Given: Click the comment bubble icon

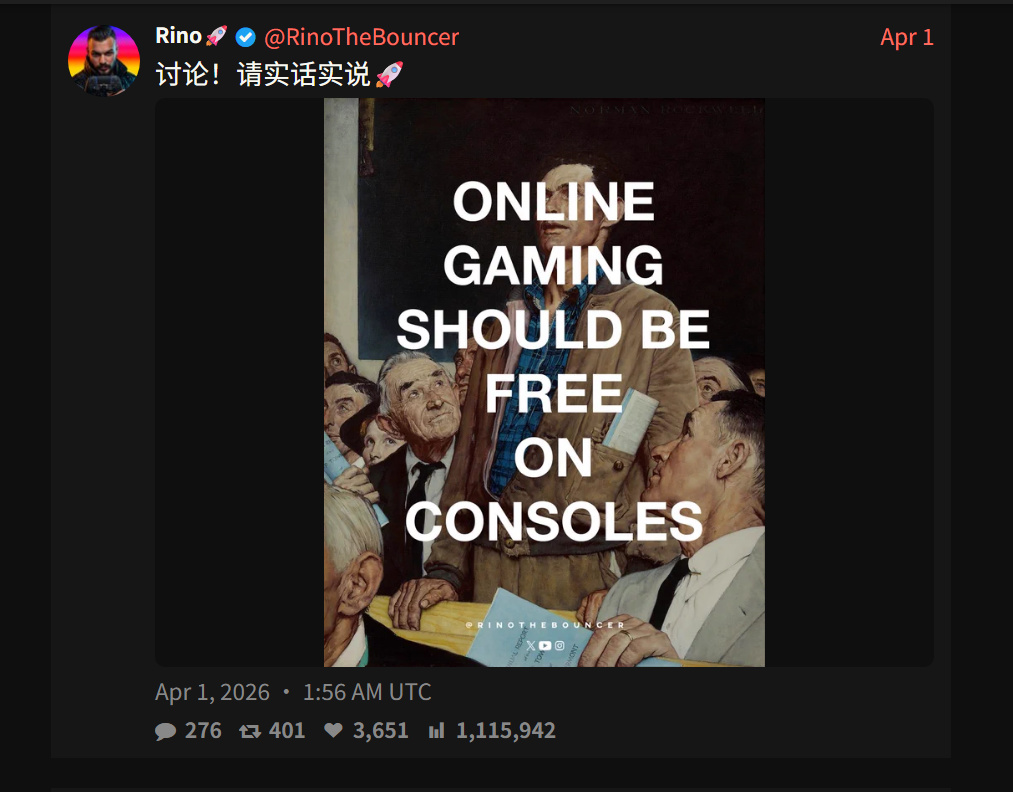Looking at the screenshot, I should tap(165, 731).
